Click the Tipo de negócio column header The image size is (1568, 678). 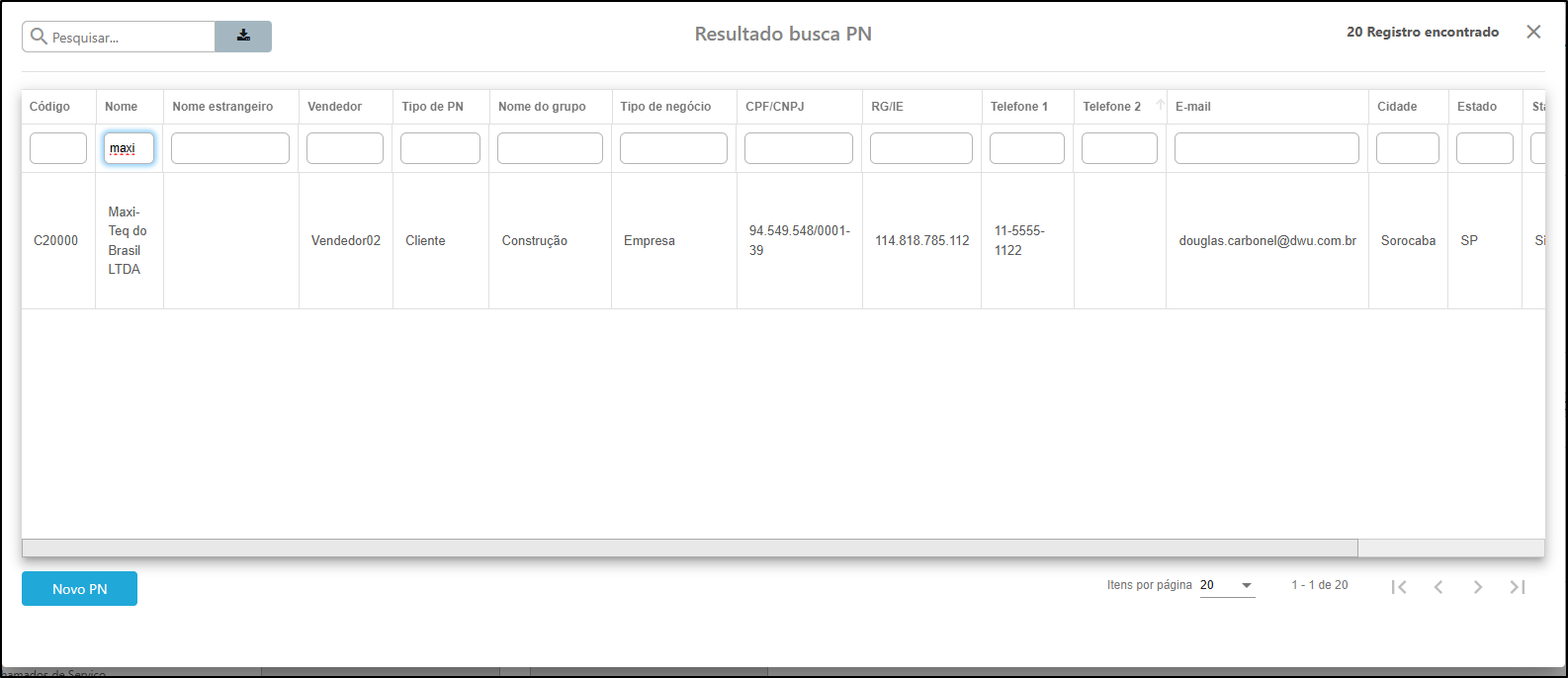pos(665,107)
